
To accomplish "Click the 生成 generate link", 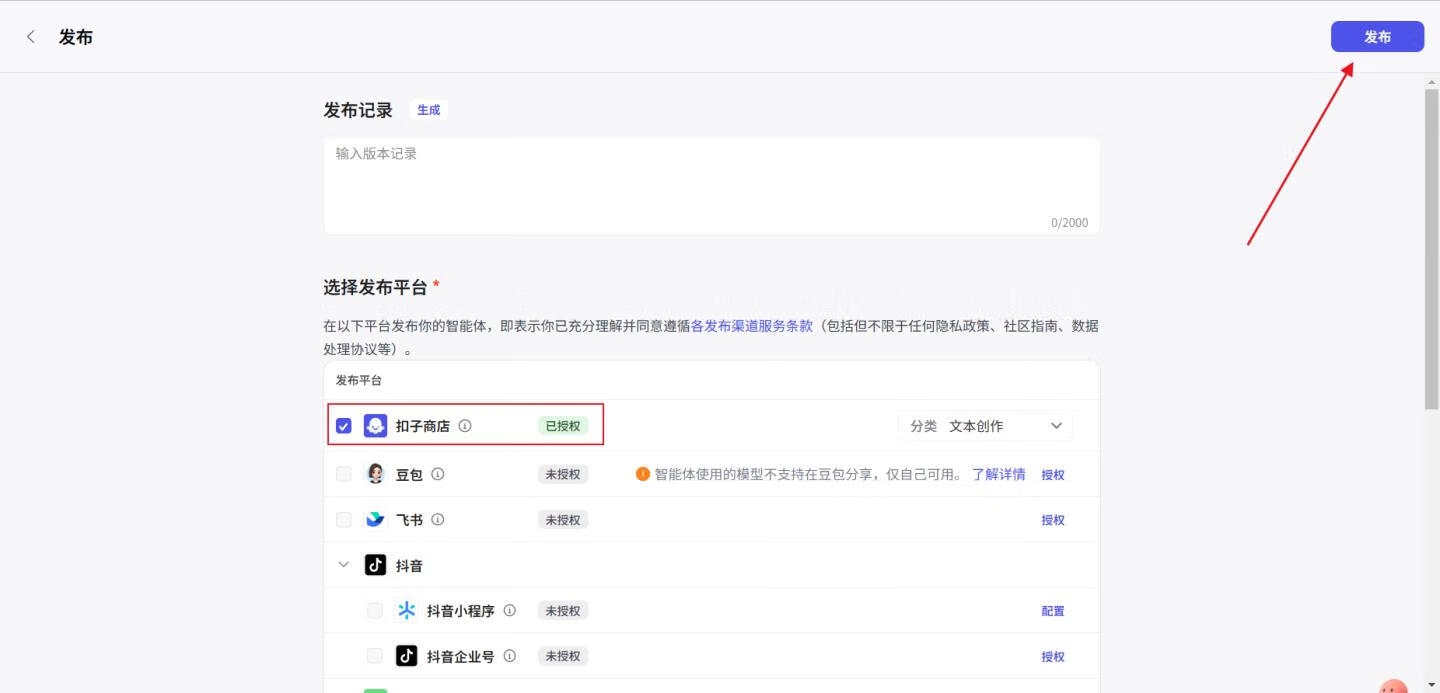I will click(428, 110).
